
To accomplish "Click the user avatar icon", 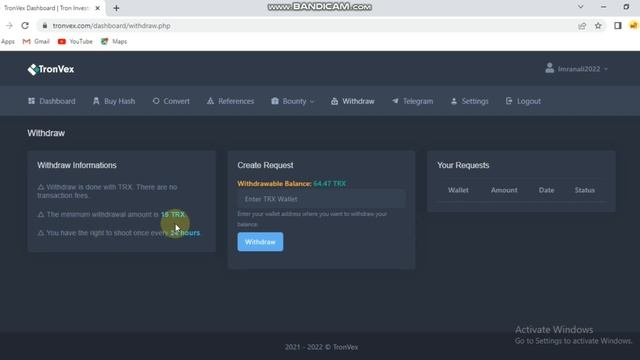I will tap(549, 68).
